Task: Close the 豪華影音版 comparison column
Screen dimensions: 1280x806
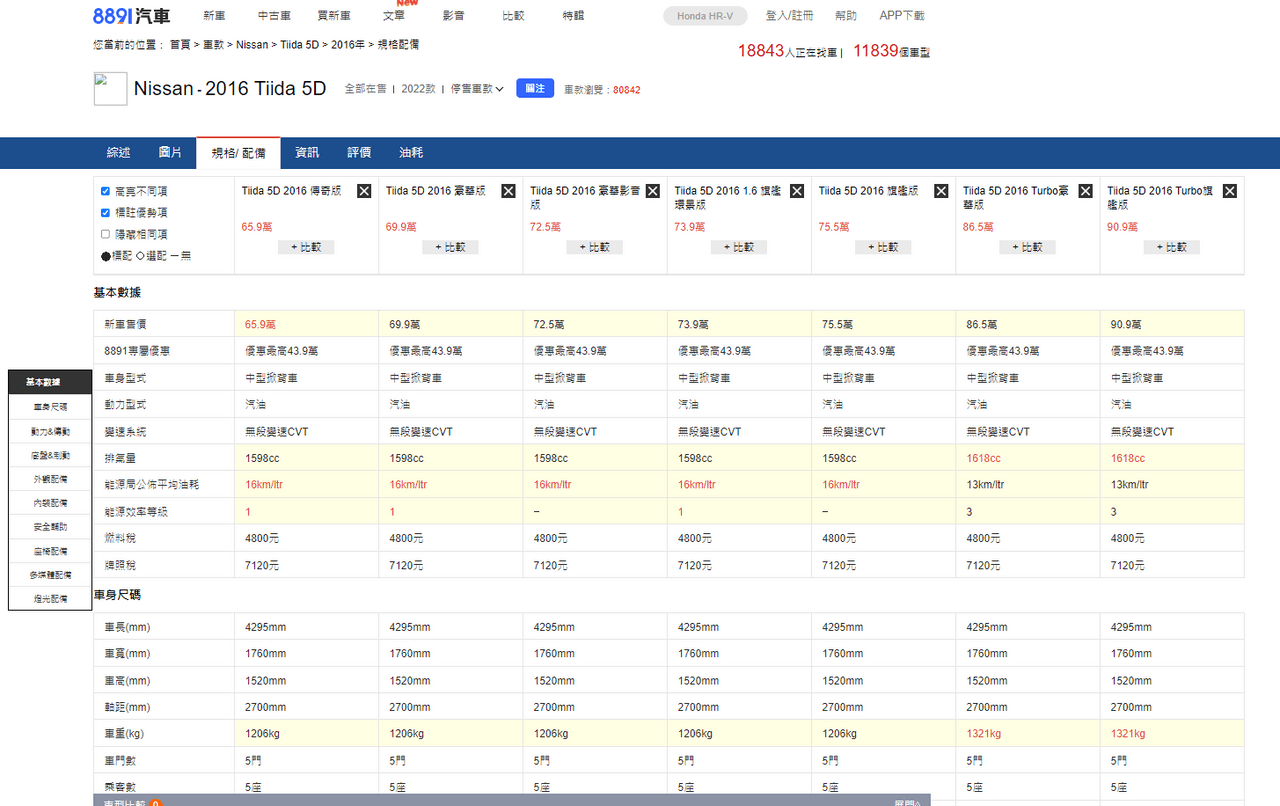Action: pos(653,191)
